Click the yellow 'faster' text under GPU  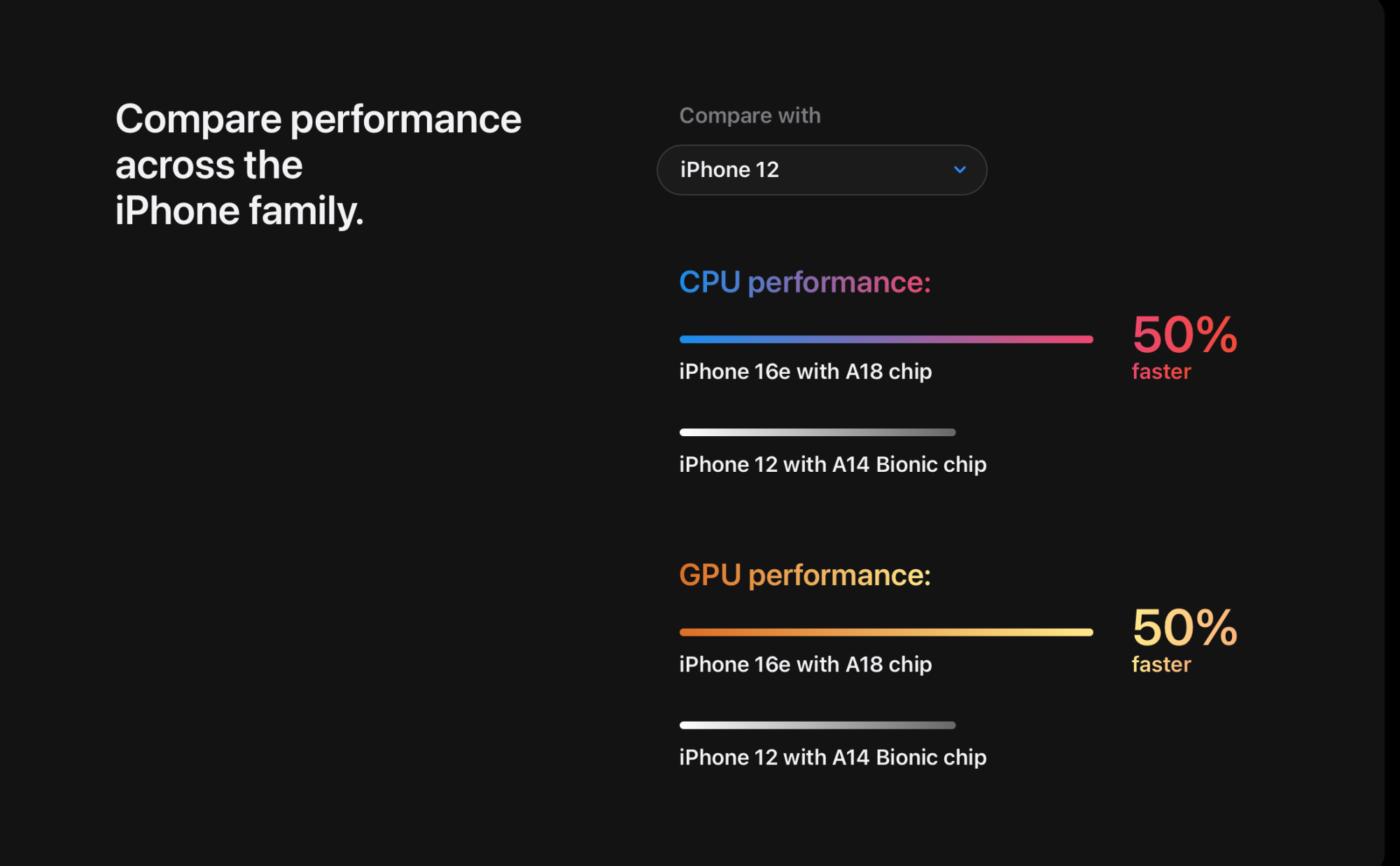coord(1161,664)
